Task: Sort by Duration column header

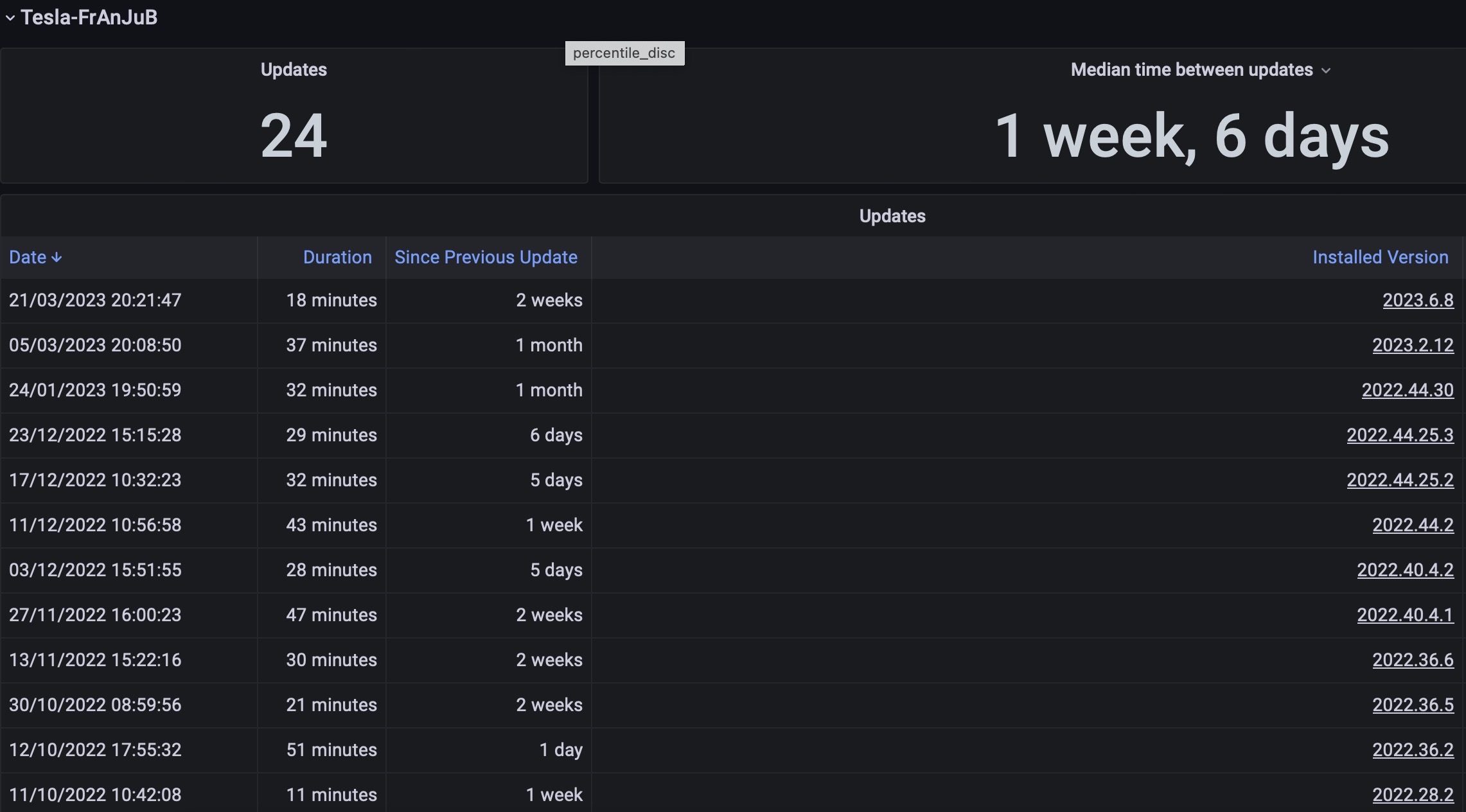Action: pos(337,258)
